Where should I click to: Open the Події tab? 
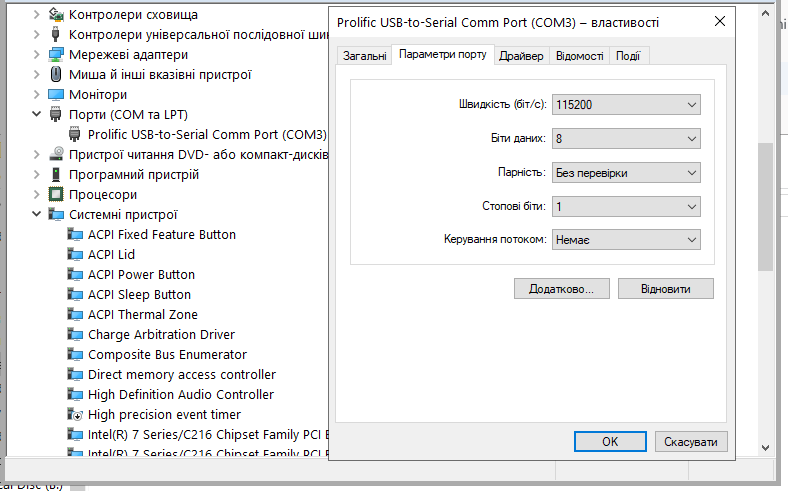coord(628,56)
